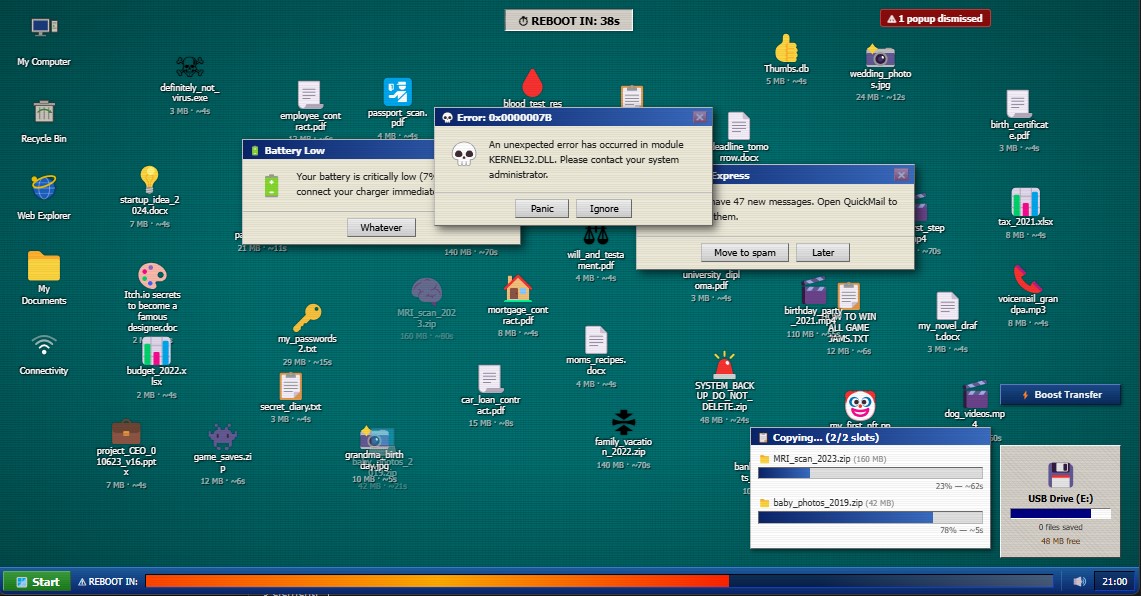Click baby_photos_2019.zip copy progress bar
Screen dimensions: 1141x596
pos(870,517)
